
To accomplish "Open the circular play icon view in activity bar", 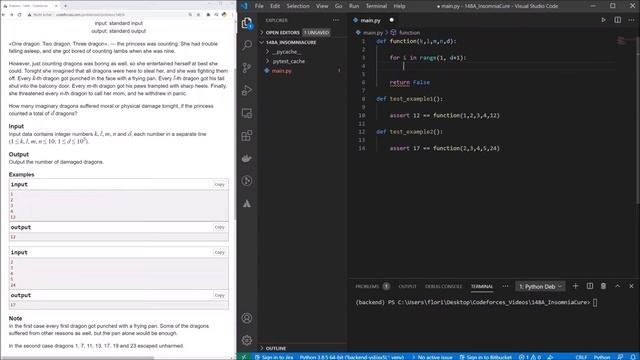I will (247, 180).
